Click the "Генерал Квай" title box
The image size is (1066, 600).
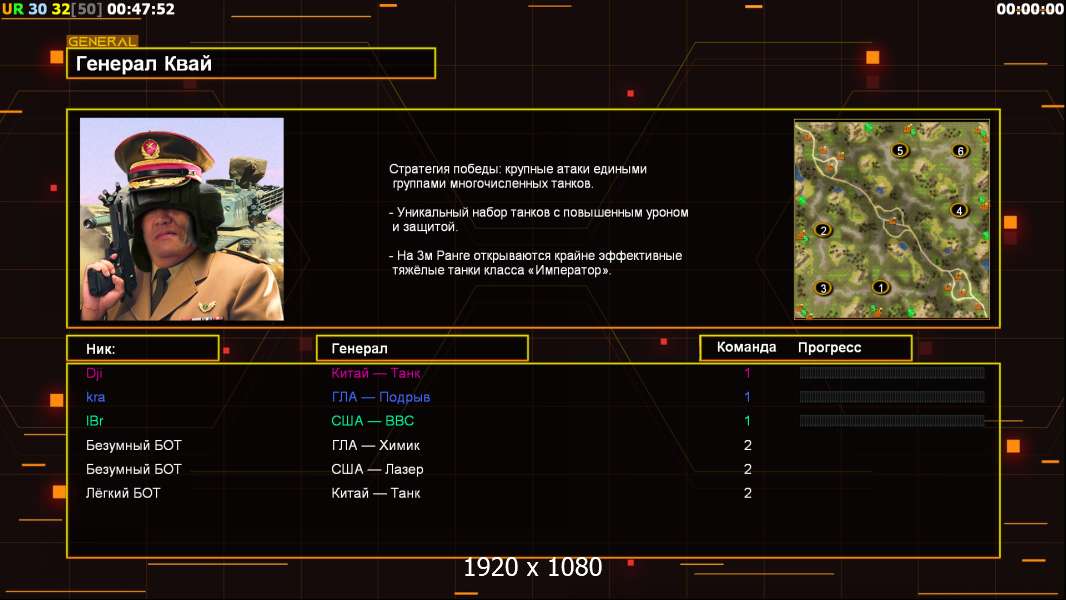click(251, 63)
